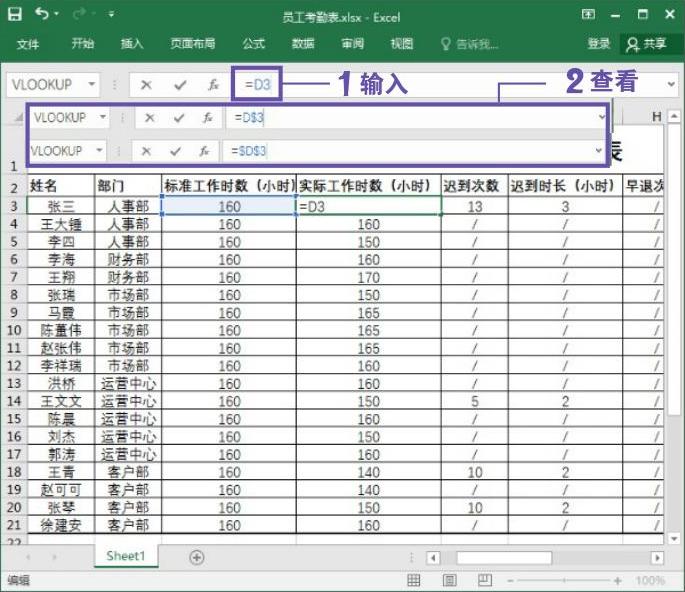This screenshot has height=592, width=685.
Task: Switch to the 插入 ribbon tab
Action: (x=132, y=44)
